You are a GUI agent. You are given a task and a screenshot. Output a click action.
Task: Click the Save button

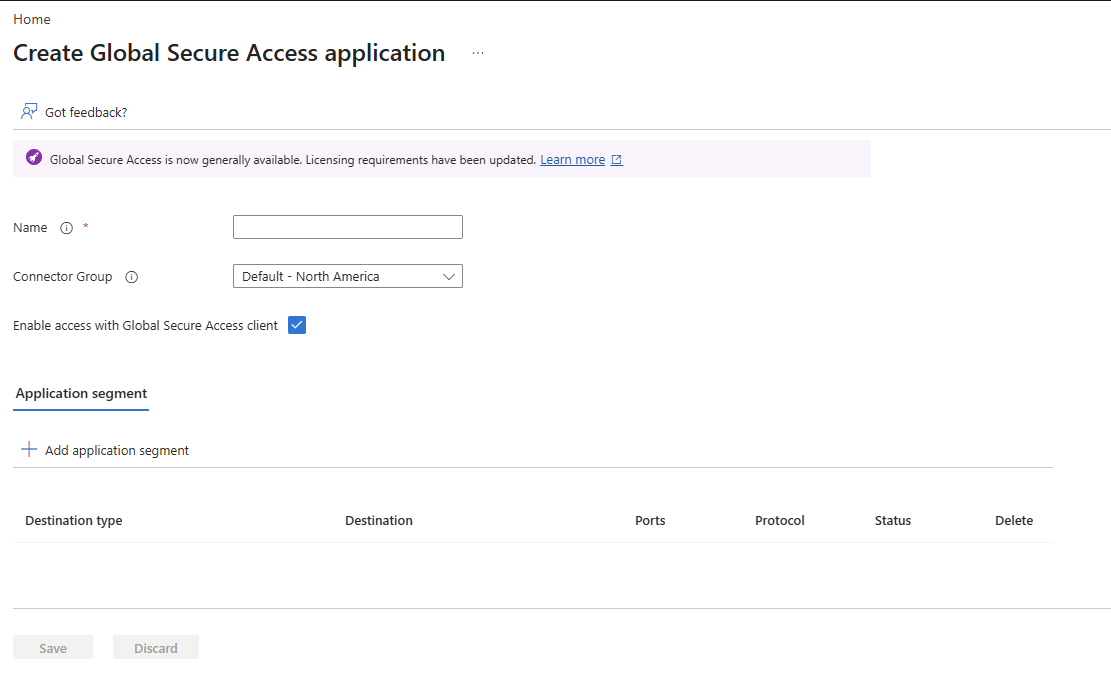(x=53, y=648)
